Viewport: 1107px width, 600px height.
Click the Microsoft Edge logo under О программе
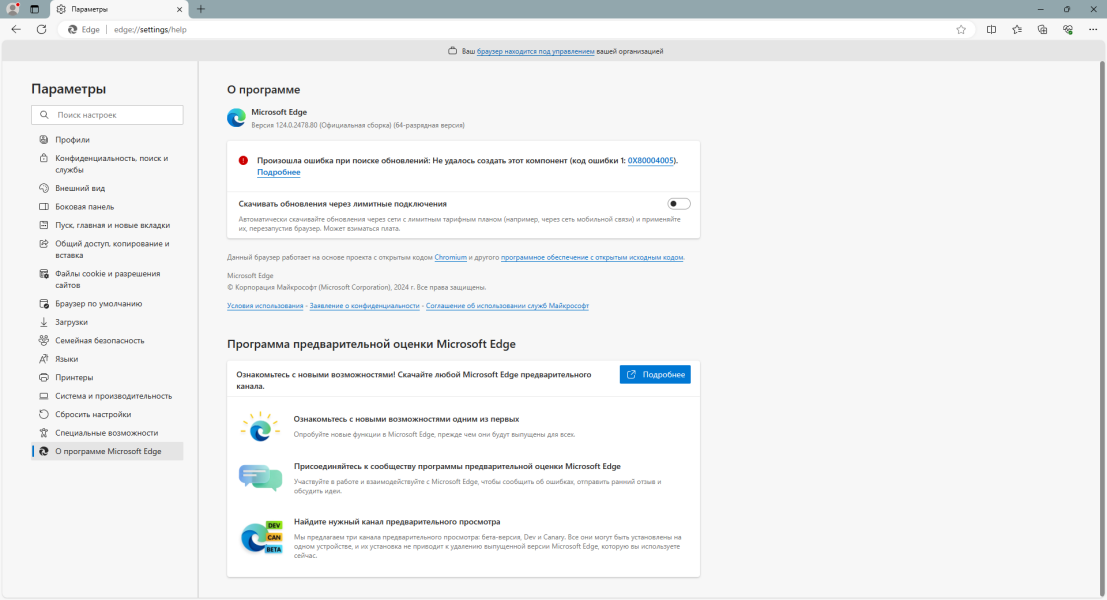pos(237,118)
